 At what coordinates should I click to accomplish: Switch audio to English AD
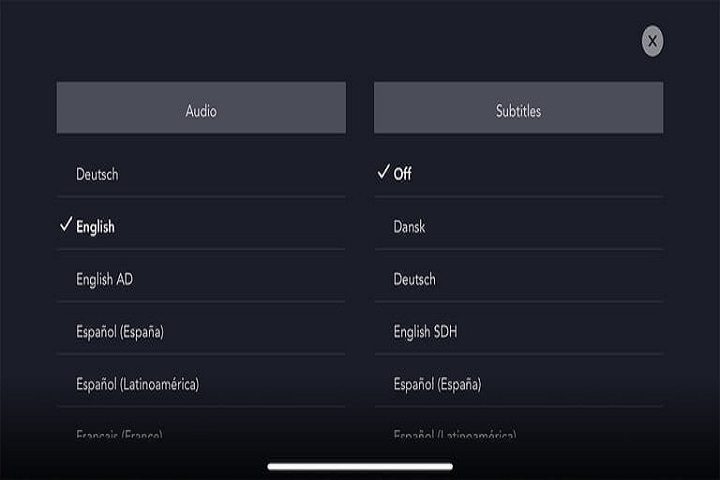click(x=104, y=280)
